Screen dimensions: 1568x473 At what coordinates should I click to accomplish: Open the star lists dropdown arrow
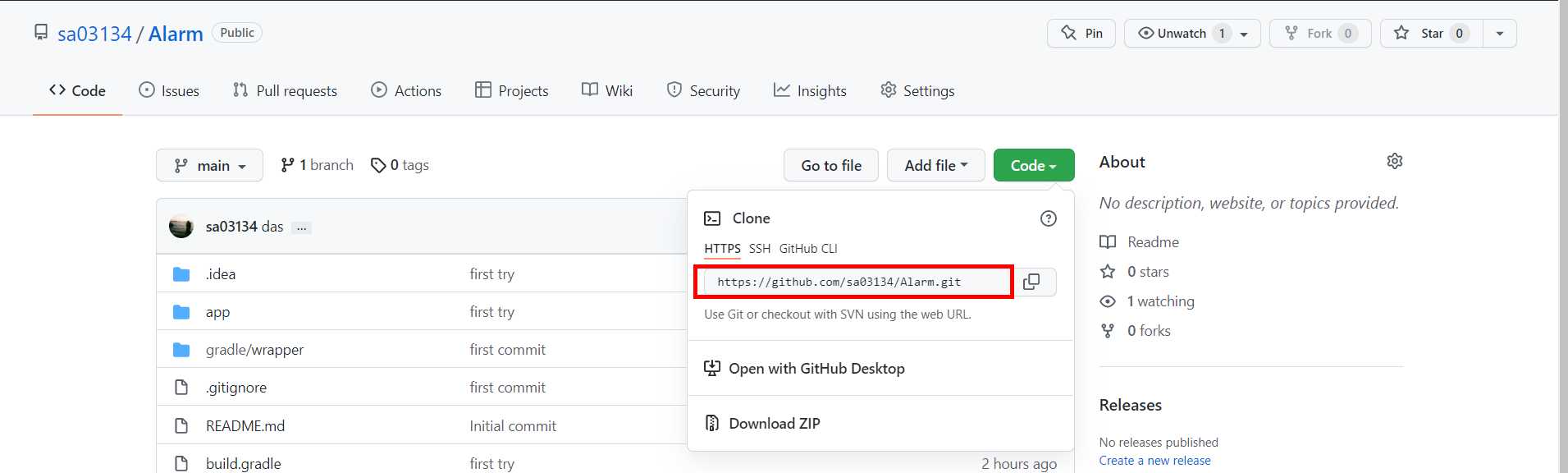(x=1500, y=34)
